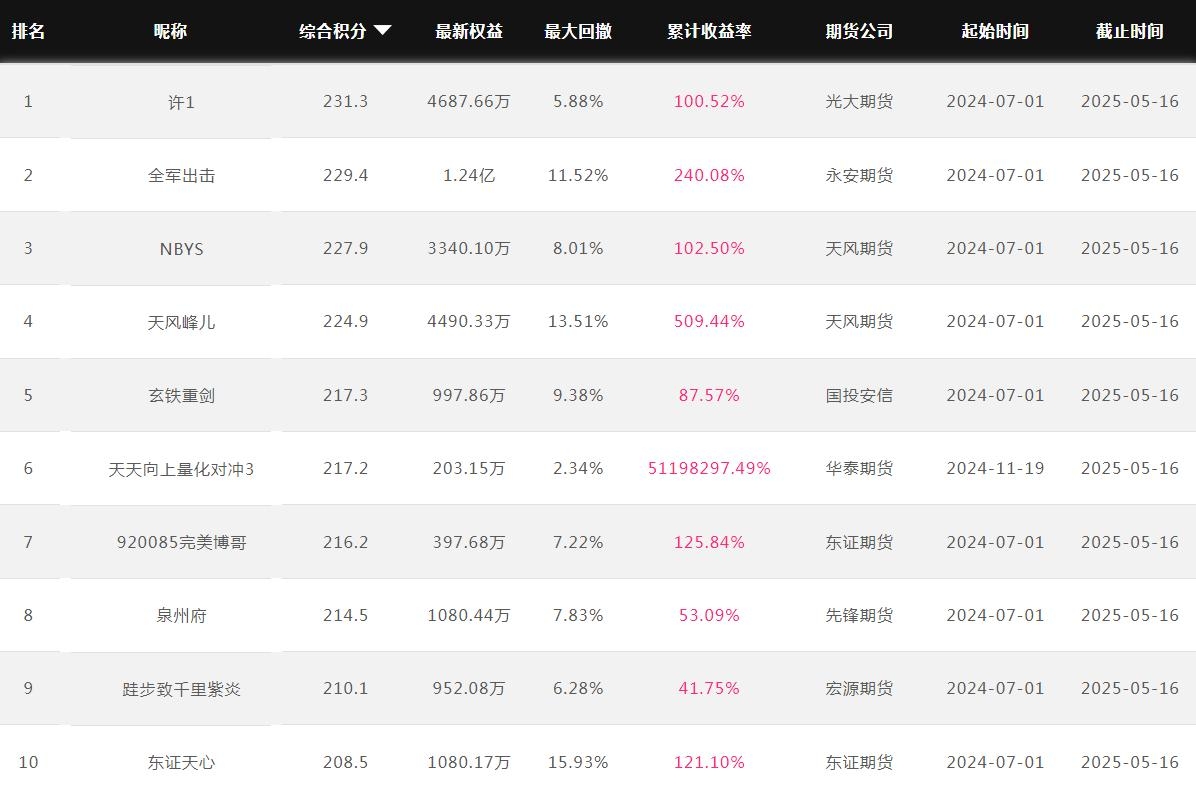Select the score value 229.4
The height and width of the screenshot is (796, 1196).
coord(346,175)
